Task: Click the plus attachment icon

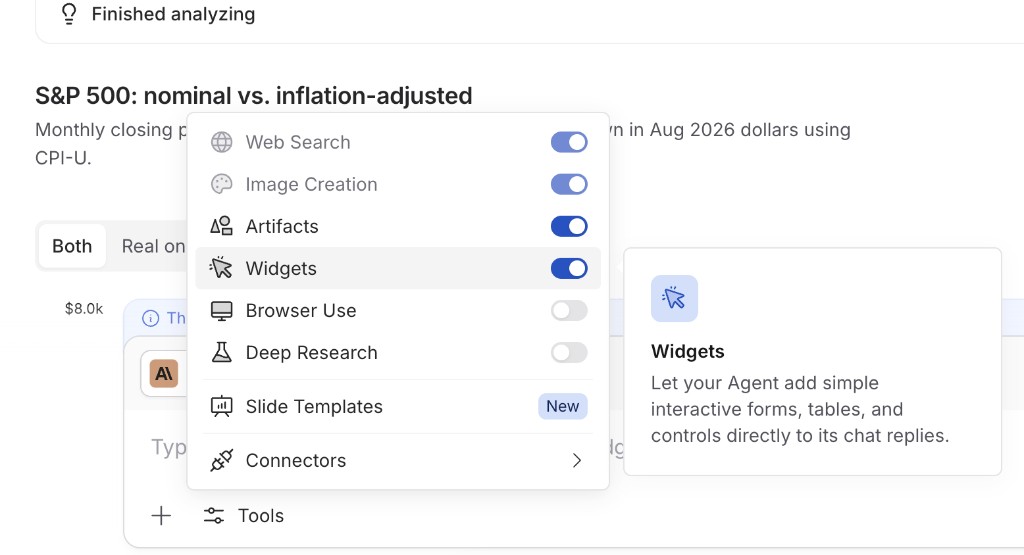Action: [161, 516]
